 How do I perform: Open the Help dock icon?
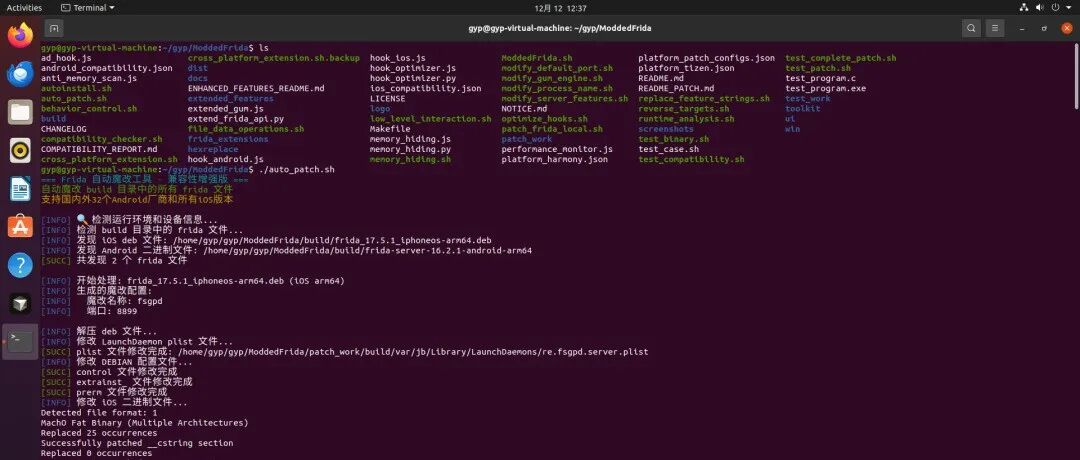[20, 265]
